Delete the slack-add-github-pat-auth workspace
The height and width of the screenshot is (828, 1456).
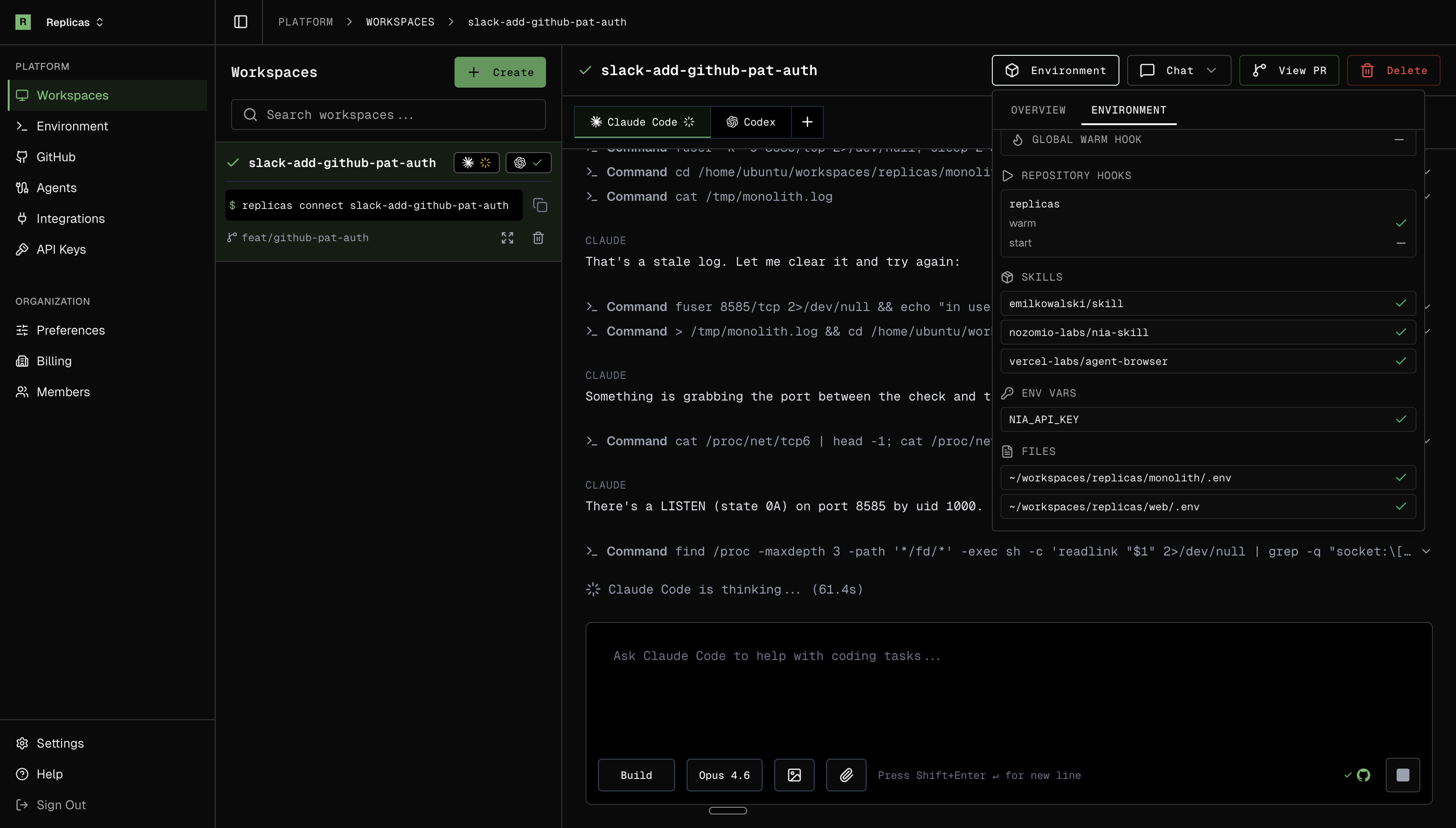[1393, 70]
